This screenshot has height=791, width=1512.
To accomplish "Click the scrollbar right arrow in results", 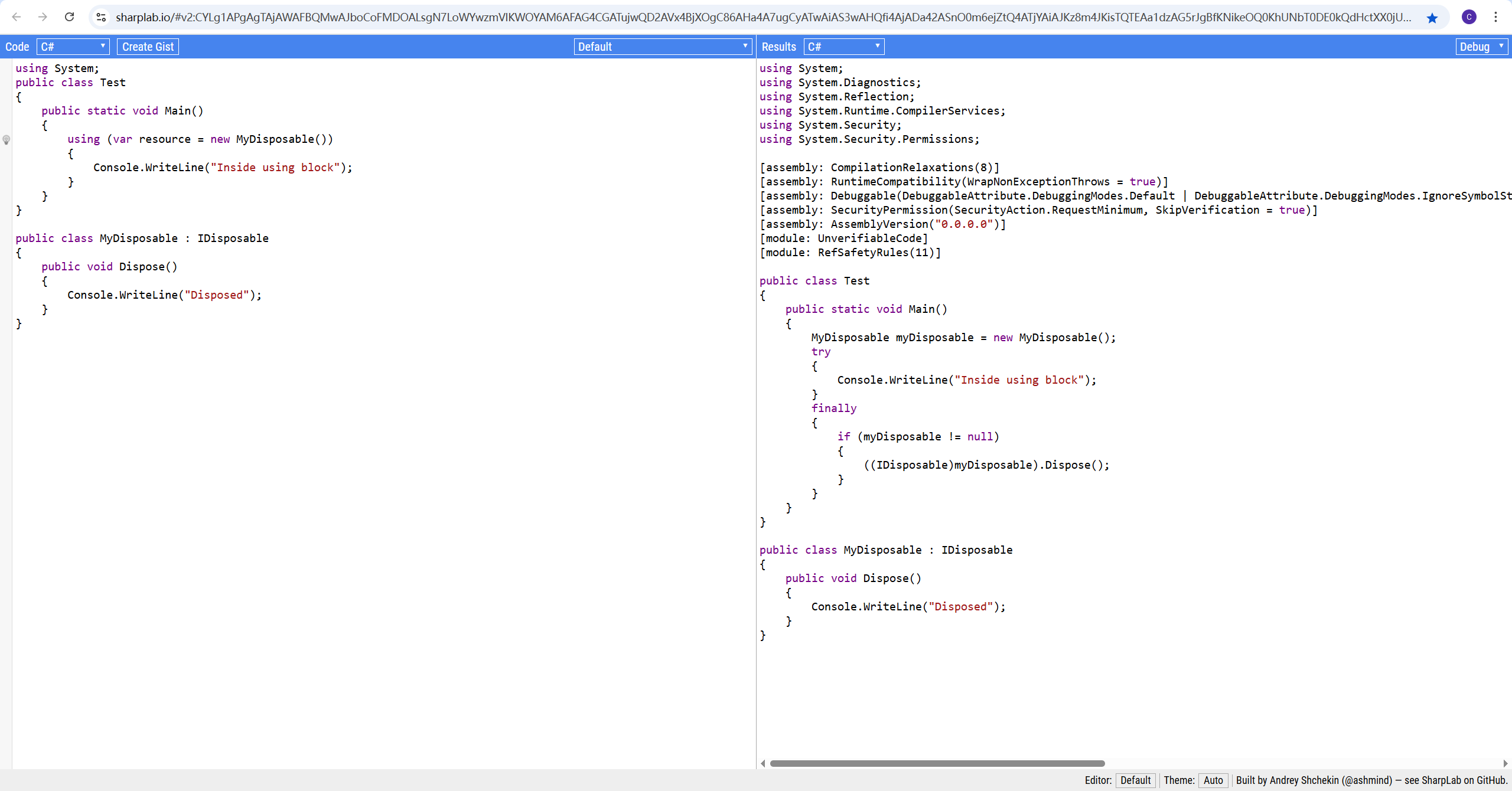I will (1506, 763).
